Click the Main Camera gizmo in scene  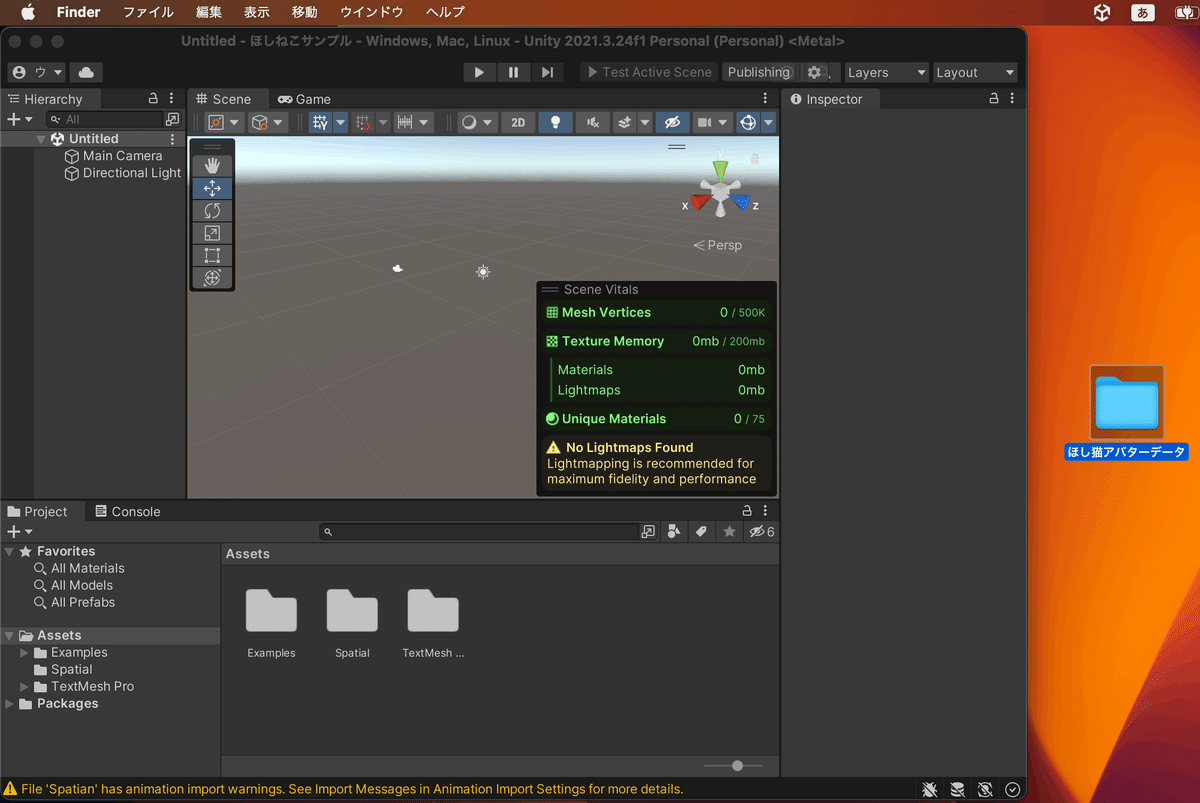pos(398,268)
